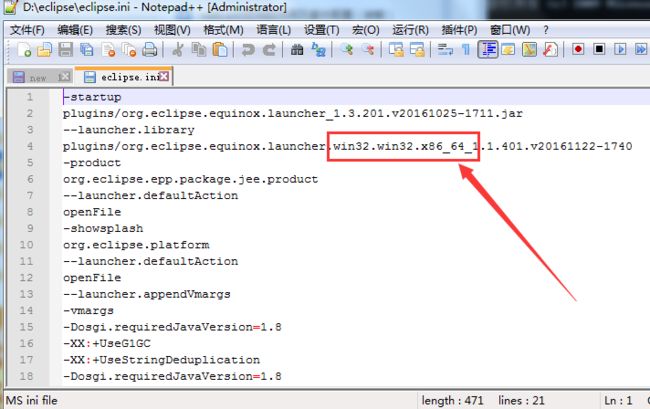
Task: Close the eclipse.ini tab with its X
Action: click(x=164, y=76)
